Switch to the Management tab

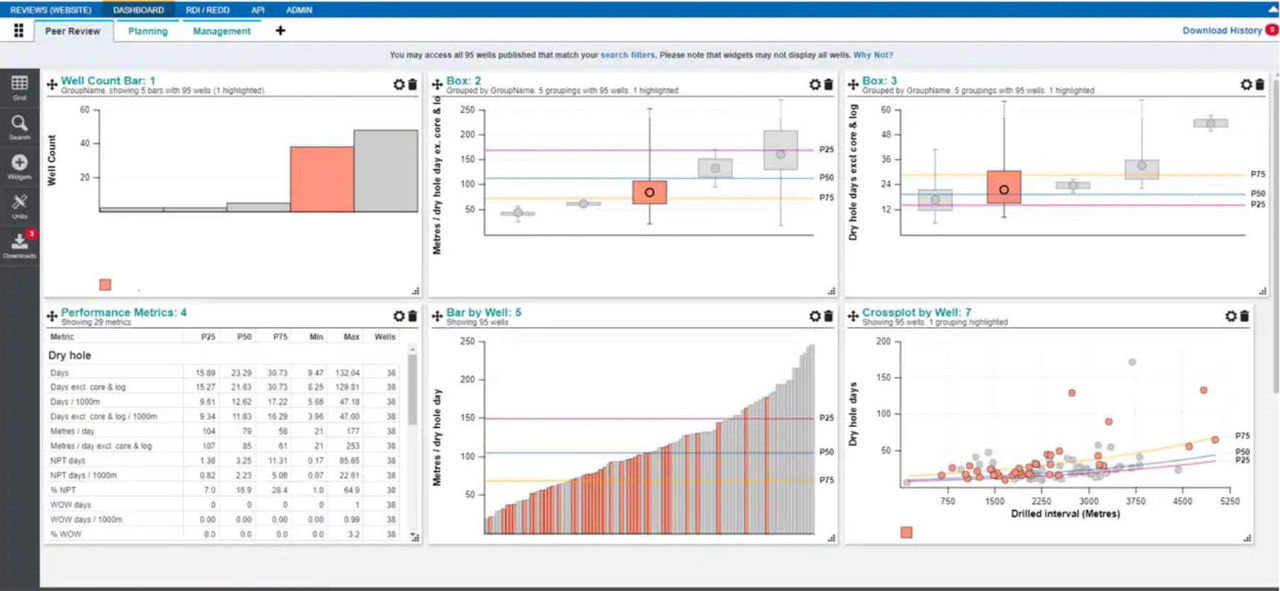coord(222,31)
